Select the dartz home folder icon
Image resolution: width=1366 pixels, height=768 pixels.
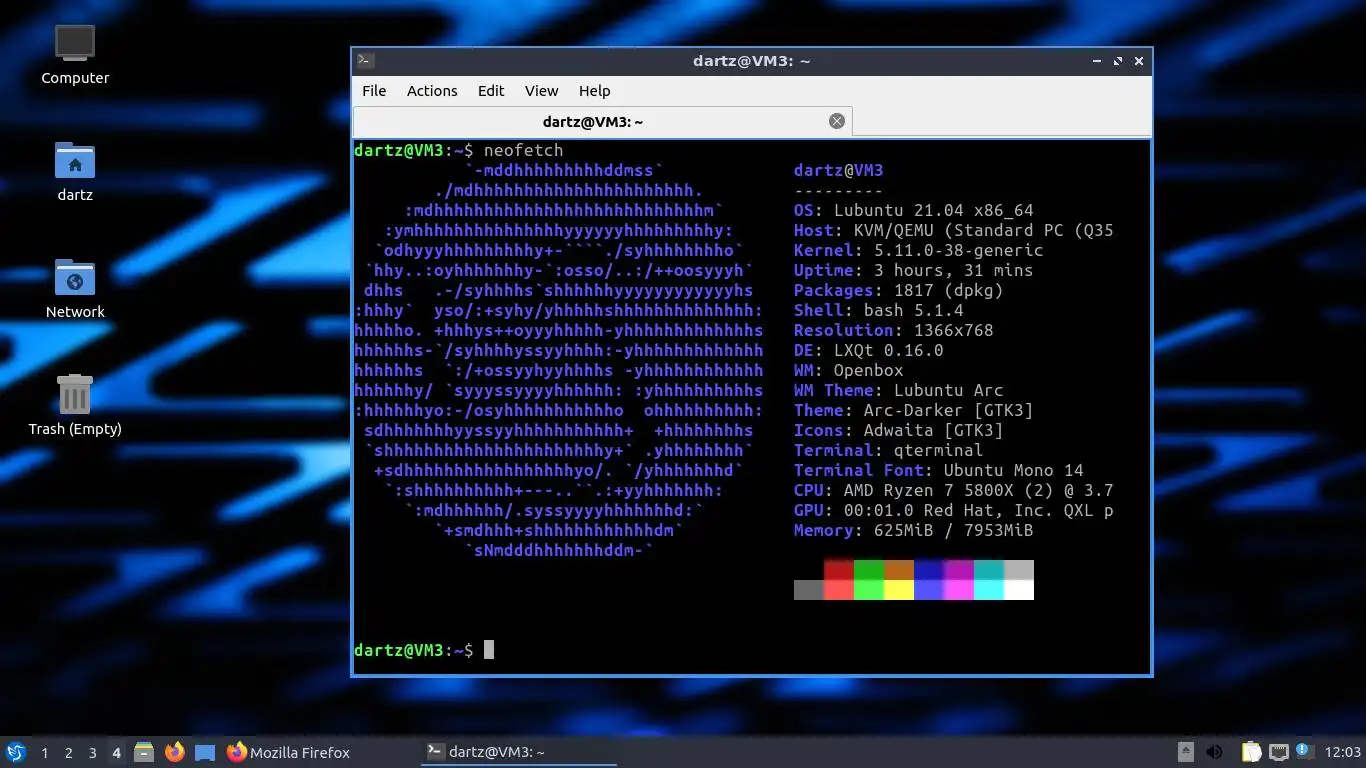tap(75, 171)
